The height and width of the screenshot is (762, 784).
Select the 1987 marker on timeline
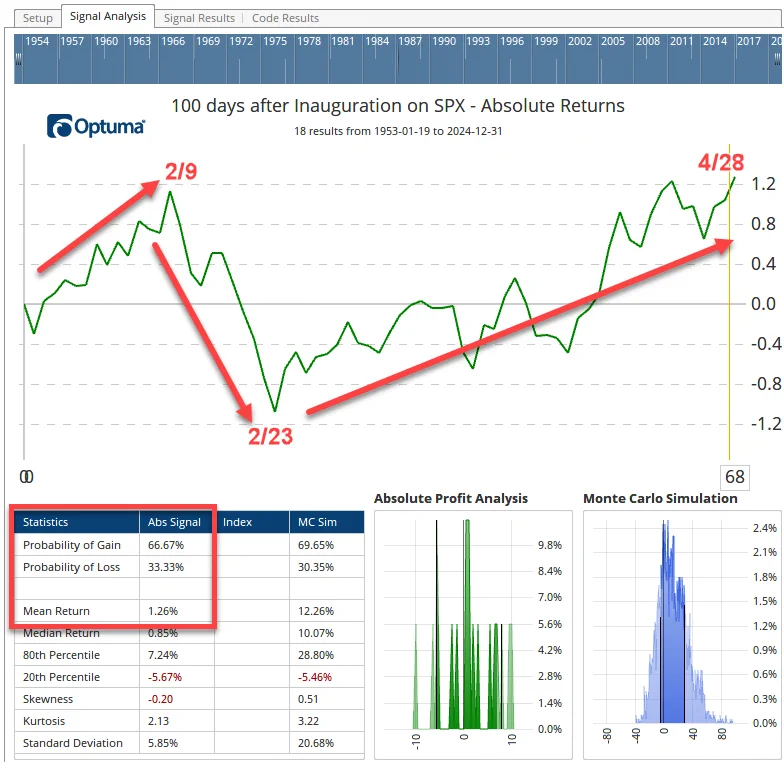click(x=410, y=41)
